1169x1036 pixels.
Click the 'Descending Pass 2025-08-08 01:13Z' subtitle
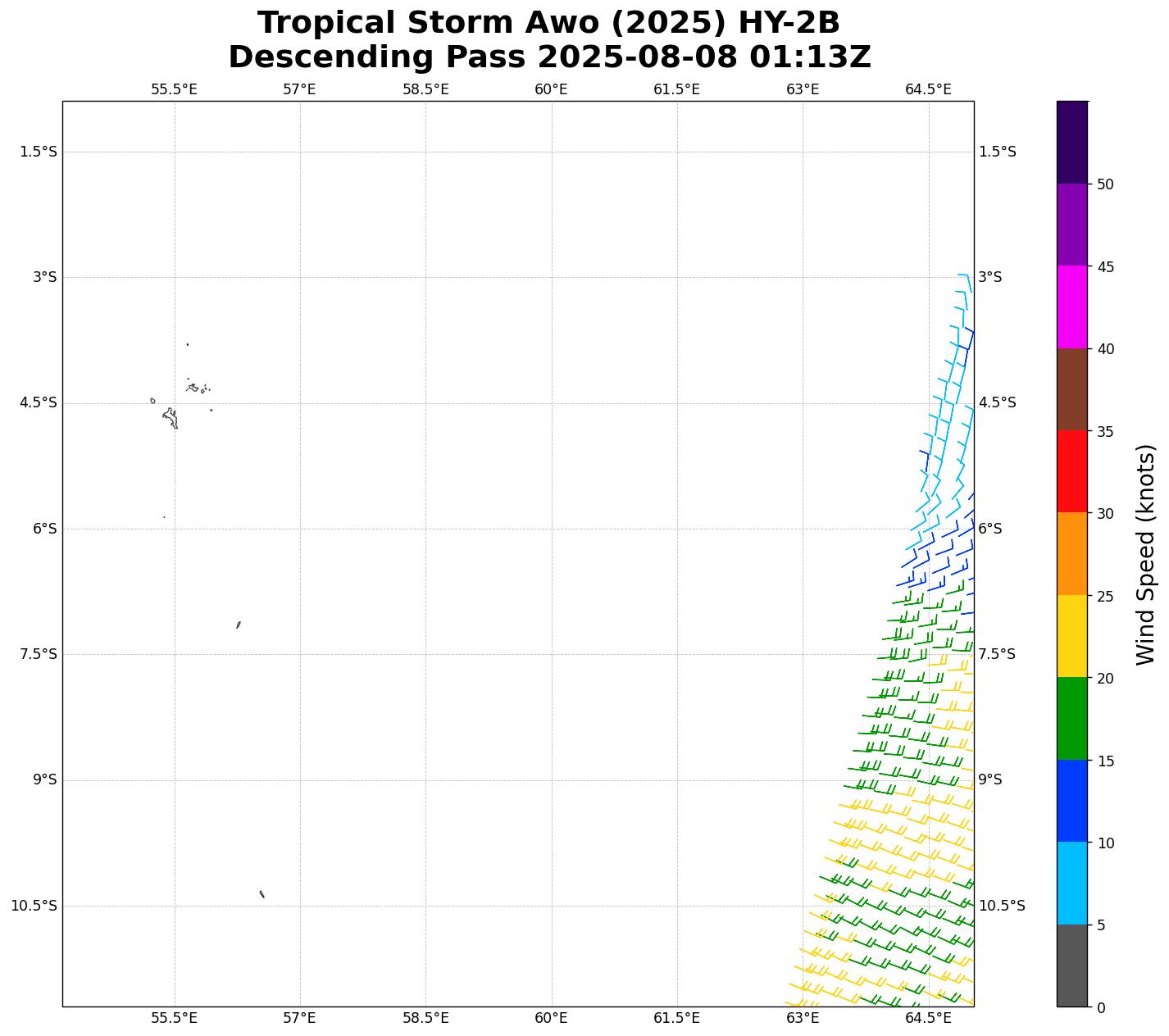(x=548, y=57)
